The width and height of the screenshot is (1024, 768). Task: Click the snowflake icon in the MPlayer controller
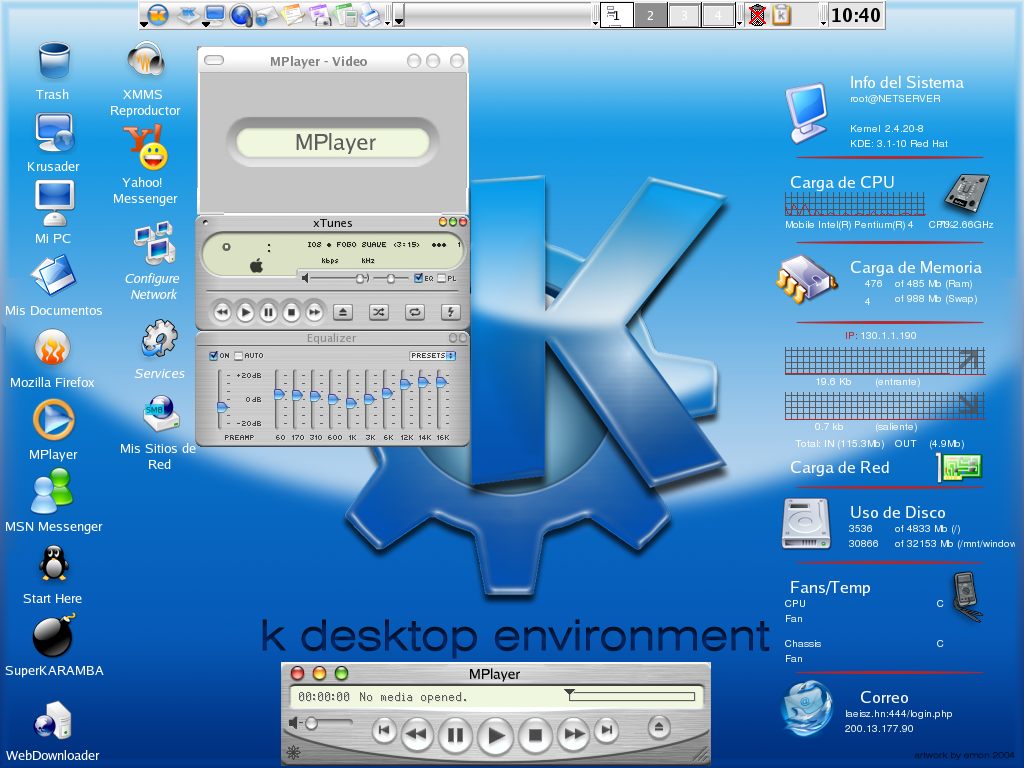coord(294,752)
